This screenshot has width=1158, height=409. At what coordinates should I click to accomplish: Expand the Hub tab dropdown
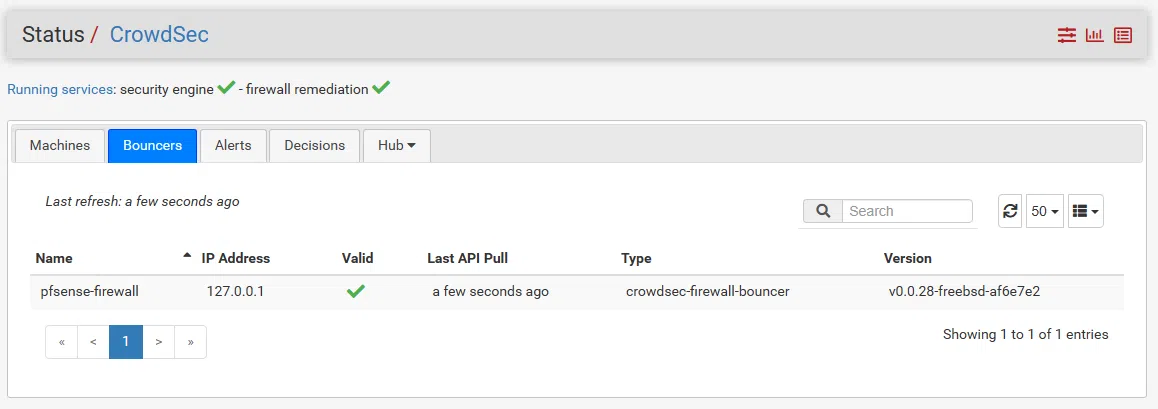397,145
